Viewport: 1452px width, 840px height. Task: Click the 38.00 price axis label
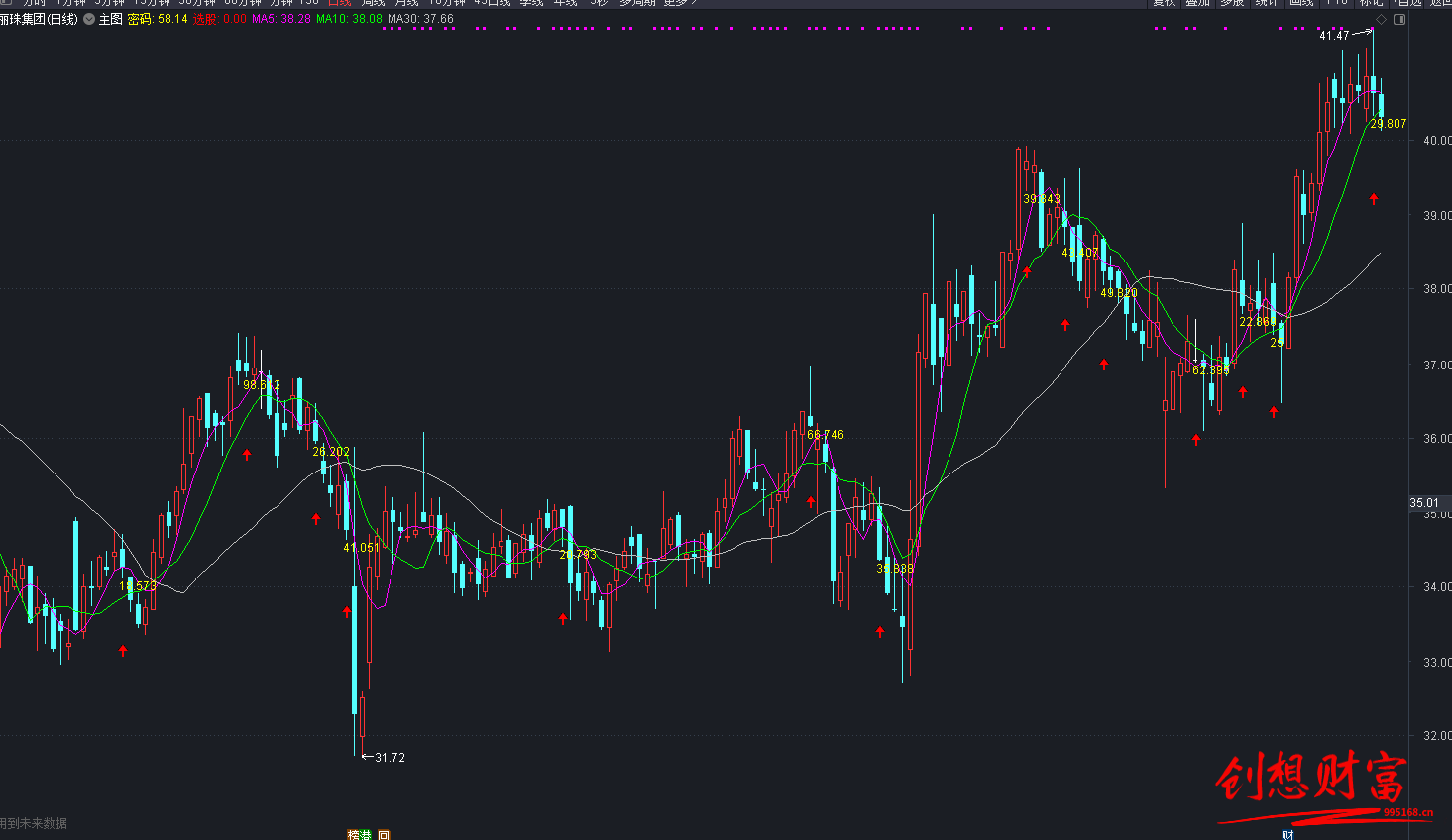[1437, 290]
